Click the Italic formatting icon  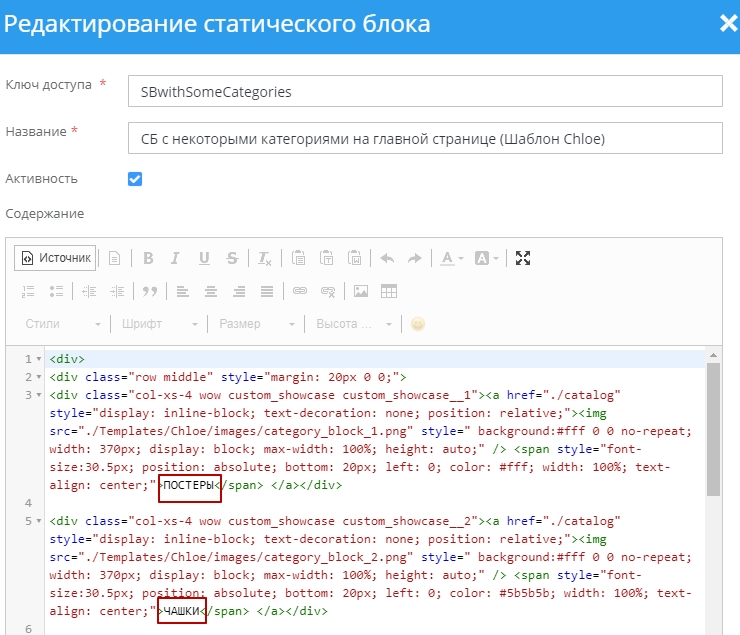(176, 258)
